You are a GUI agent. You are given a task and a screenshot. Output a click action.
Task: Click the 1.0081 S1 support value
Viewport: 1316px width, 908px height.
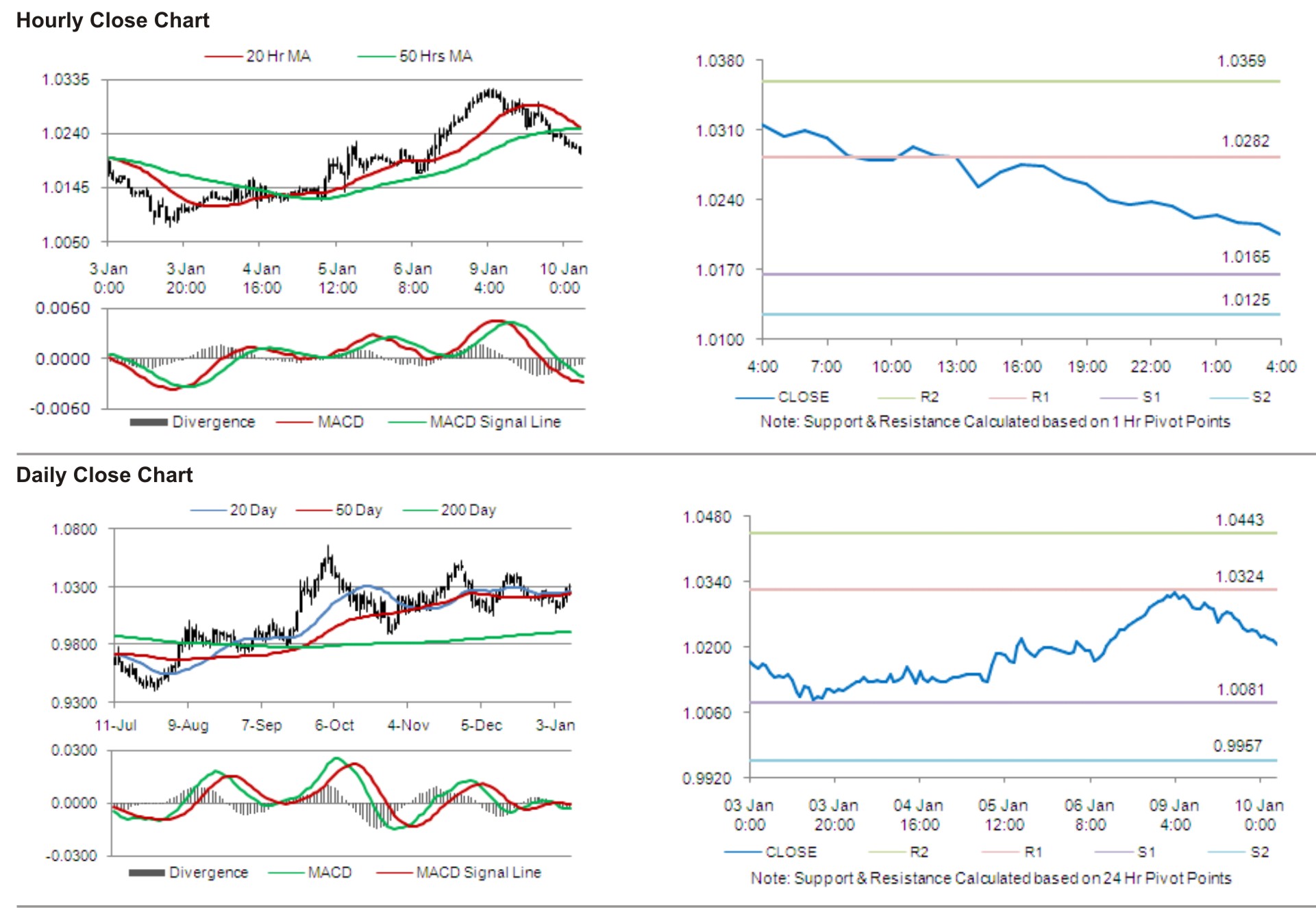(1240, 690)
